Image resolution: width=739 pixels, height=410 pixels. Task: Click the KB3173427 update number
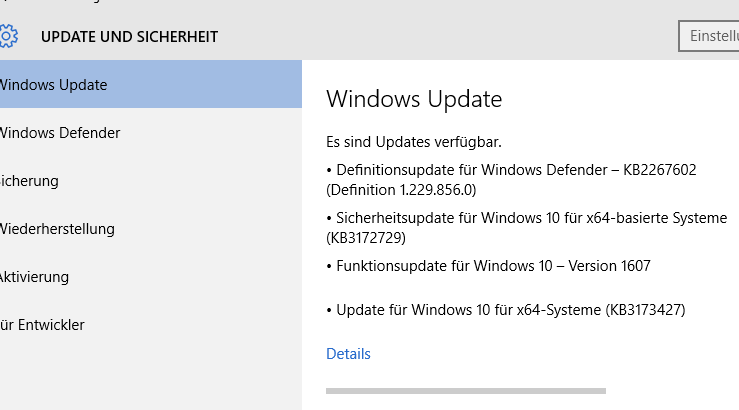point(646,310)
